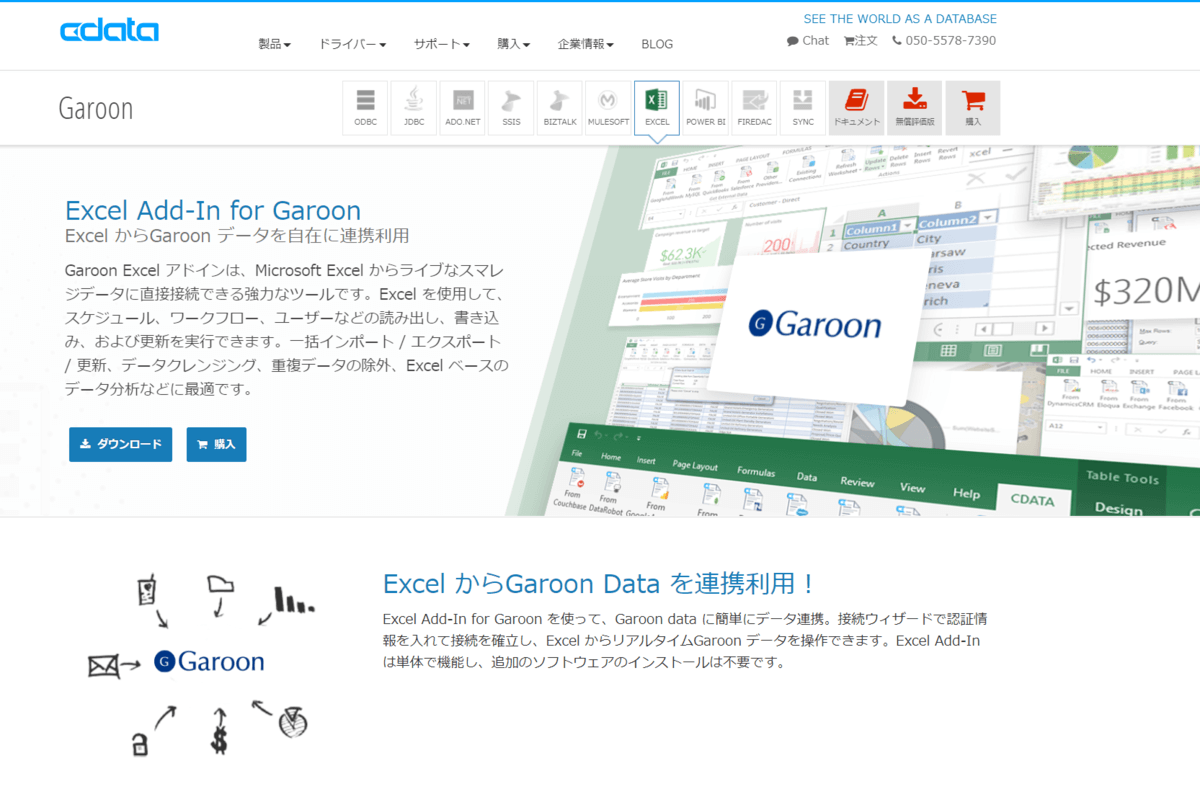Click the Excel Add-In for Garoon heading
The height and width of the screenshot is (802, 1200).
[x=213, y=211]
